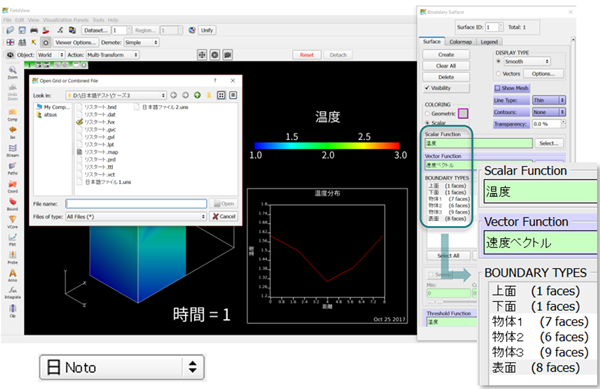Screen dimensions: 600x389
Task: Open the Iso surface panel icon
Action: pos(13,132)
